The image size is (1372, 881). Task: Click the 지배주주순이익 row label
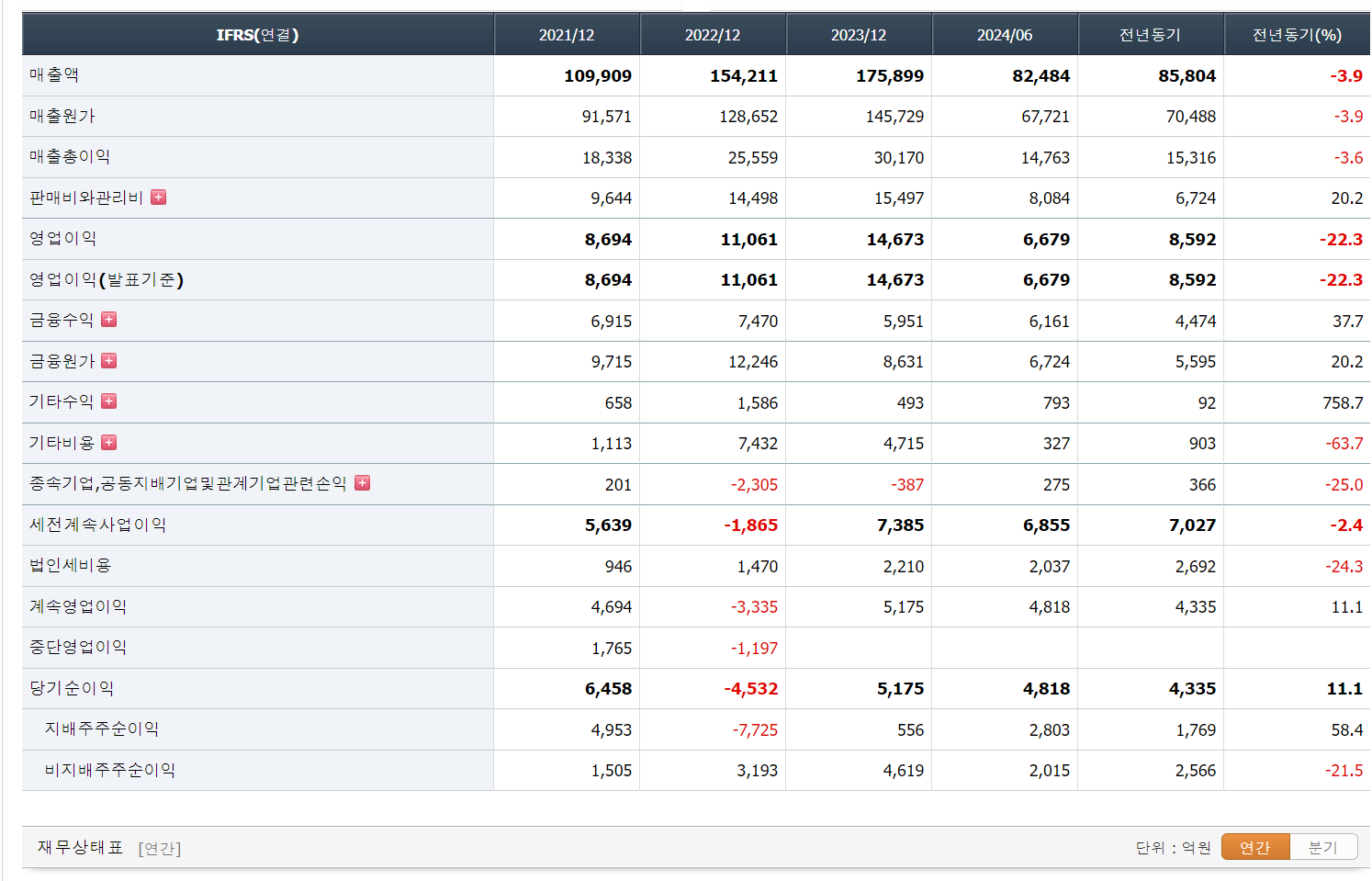pyautogui.click(x=102, y=729)
